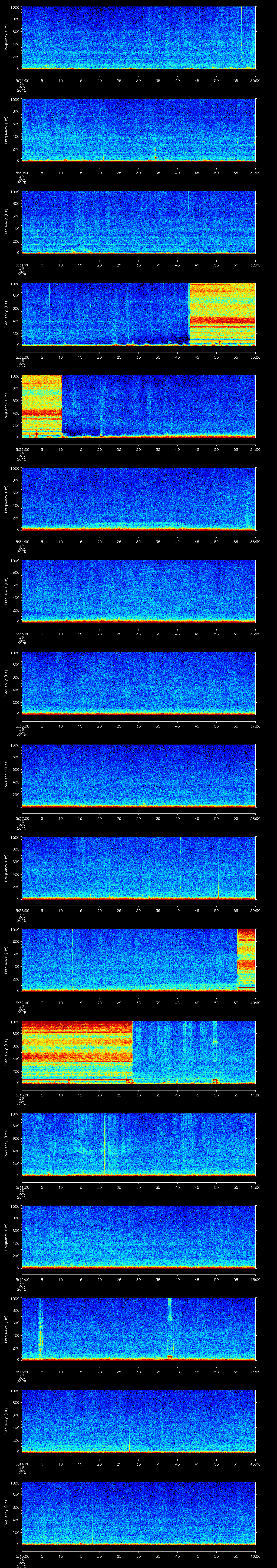
Task: Click the 43:00 end time label
Action: click(255, 1279)
